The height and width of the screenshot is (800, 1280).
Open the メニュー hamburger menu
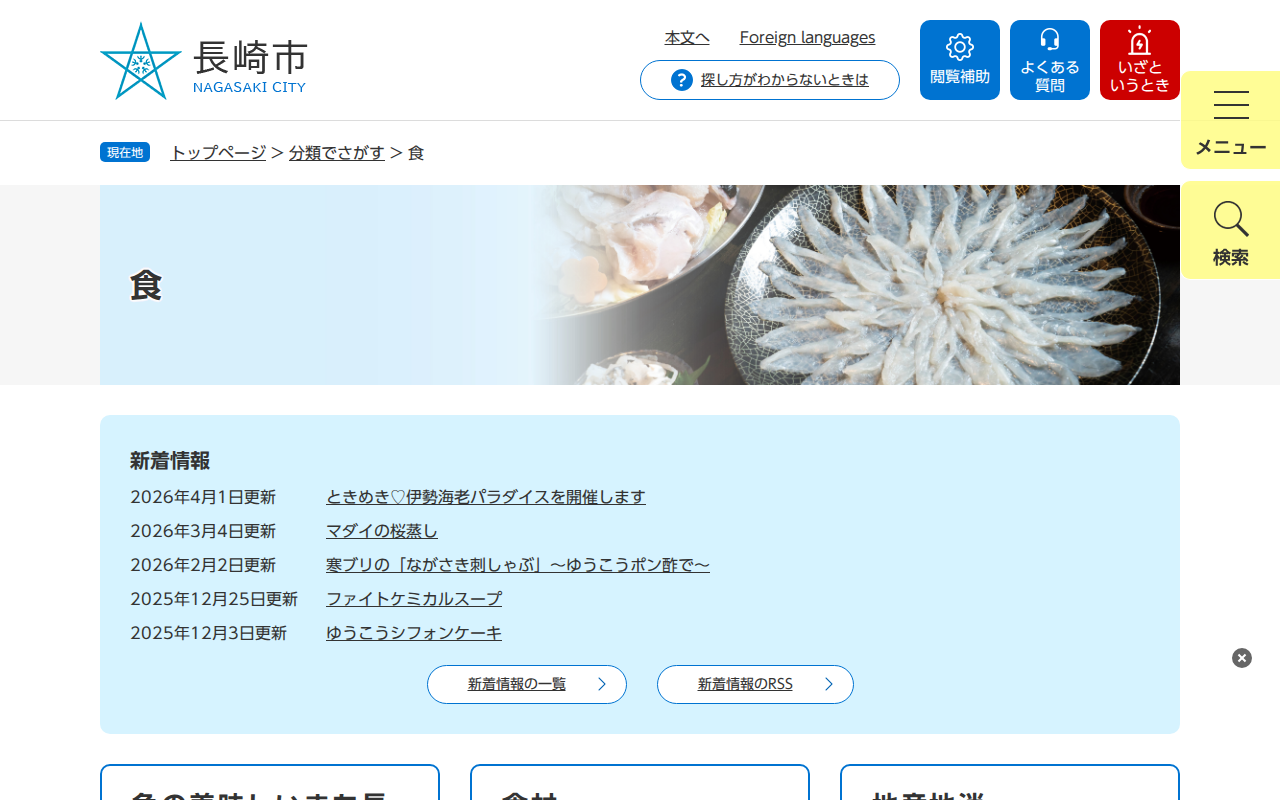point(1231,121)
